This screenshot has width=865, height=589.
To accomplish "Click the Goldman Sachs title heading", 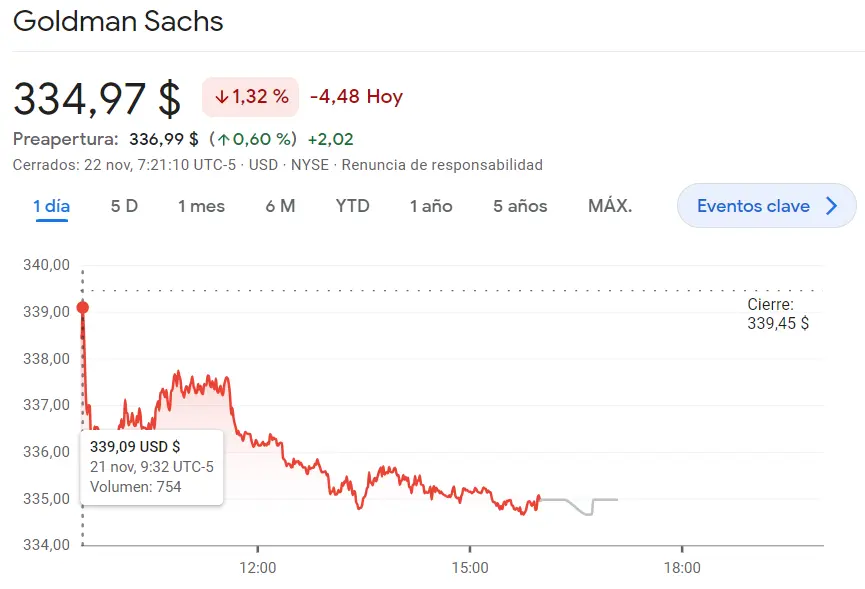I will pos(118,21).
